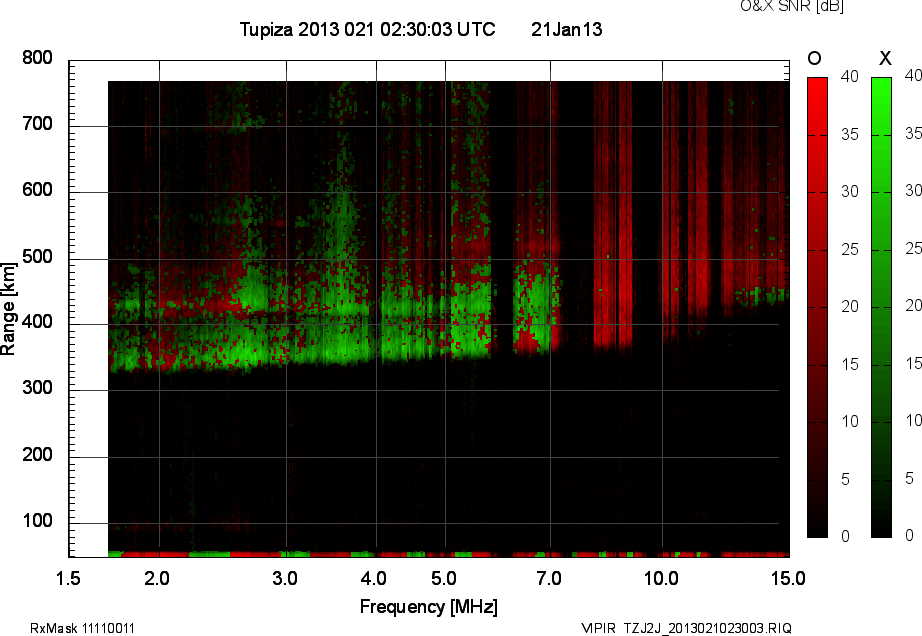
Task: Click the red-green status strip along plot bottom
Action: [449, 554]
